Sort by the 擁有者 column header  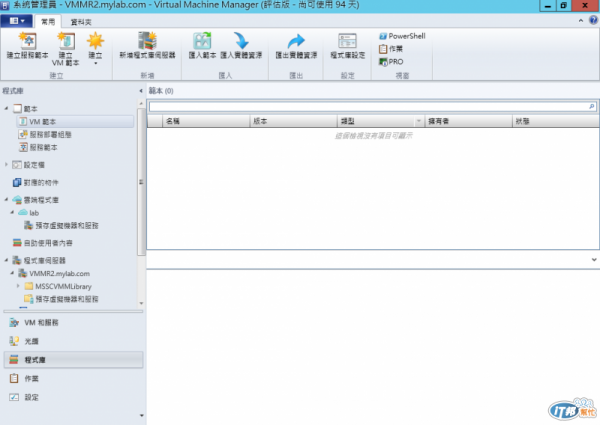(x=468, y=121)
